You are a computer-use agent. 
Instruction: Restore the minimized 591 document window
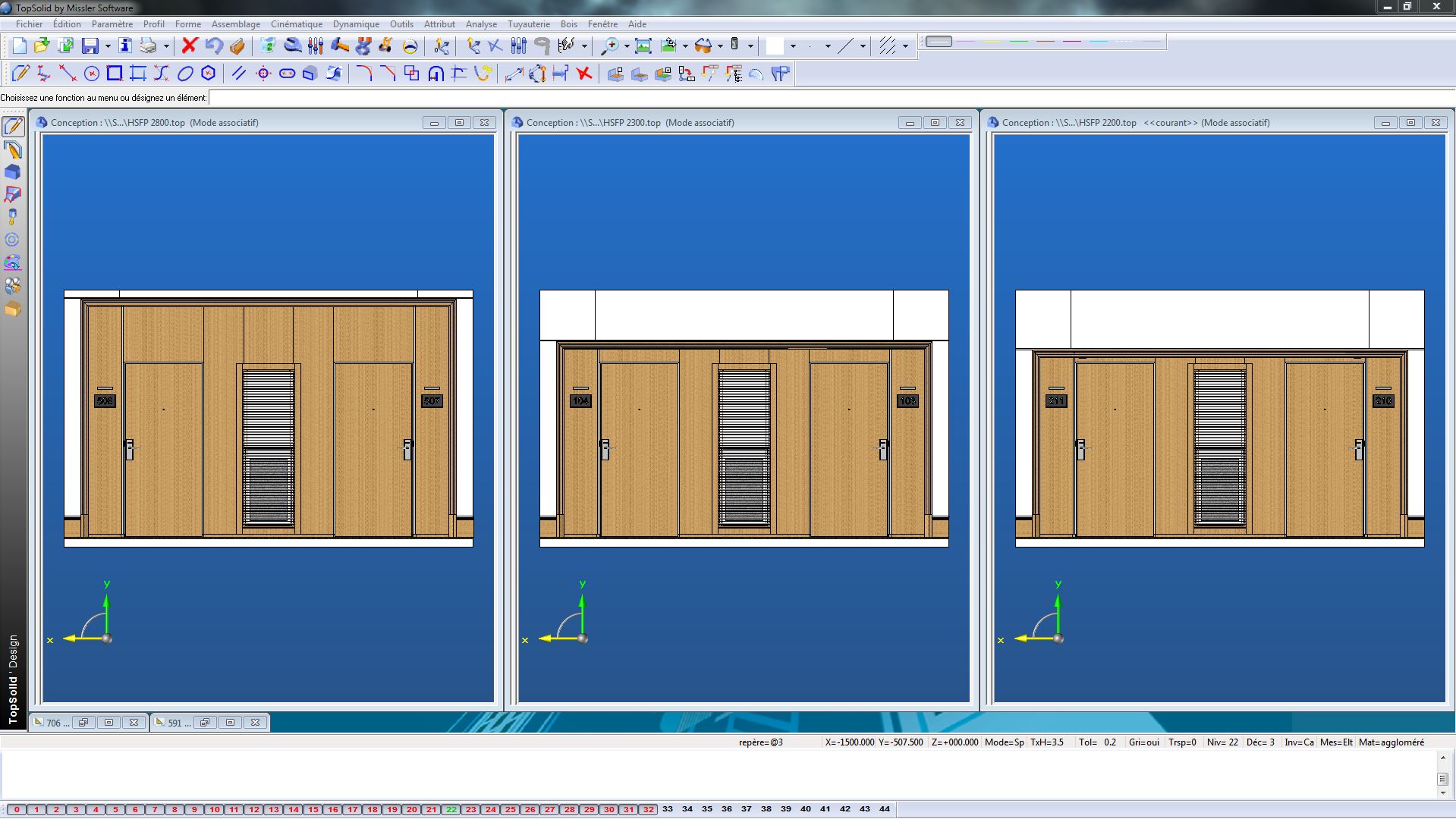click(205, 723)
